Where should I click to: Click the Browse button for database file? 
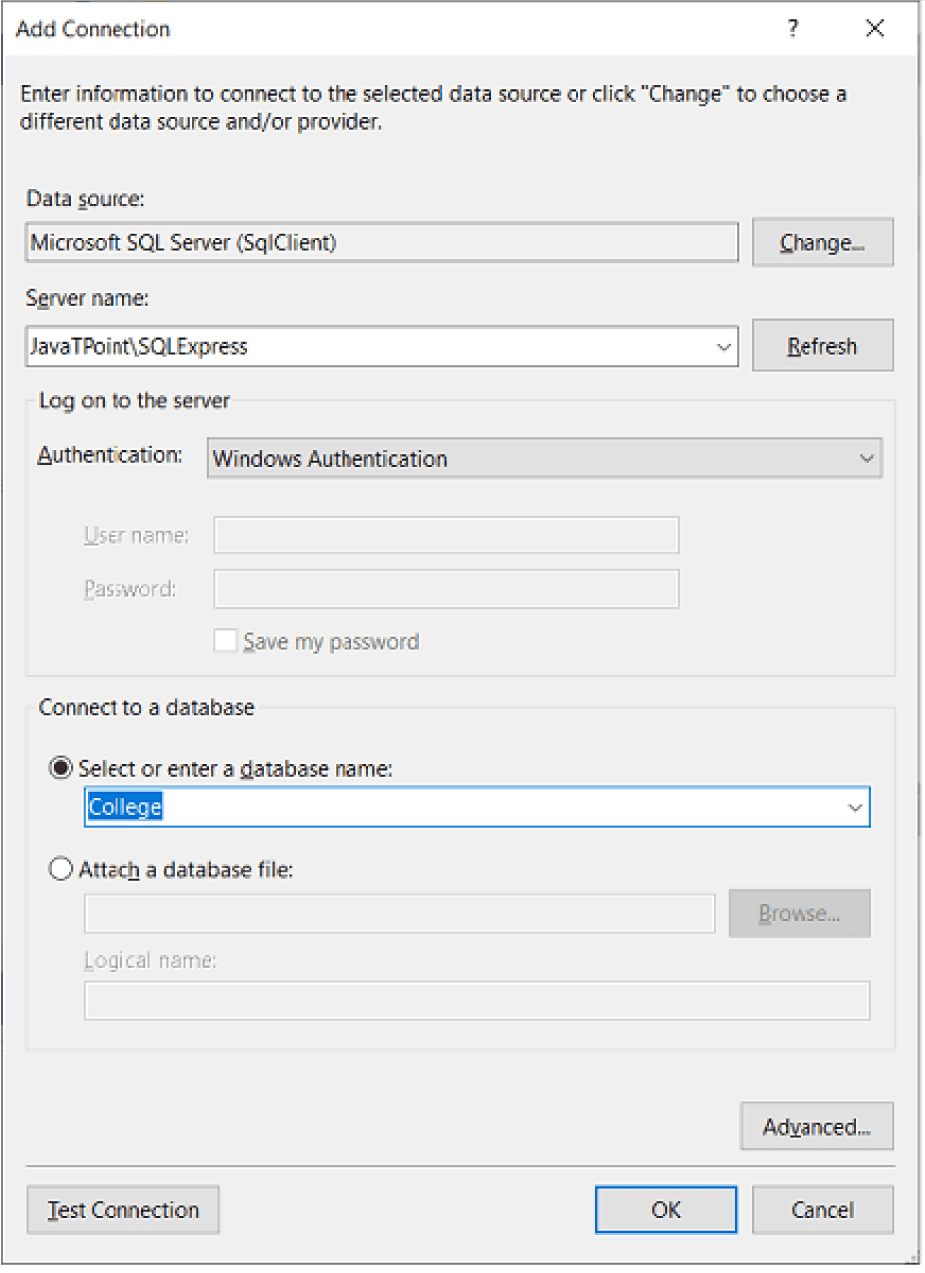[x=799, y=914]
